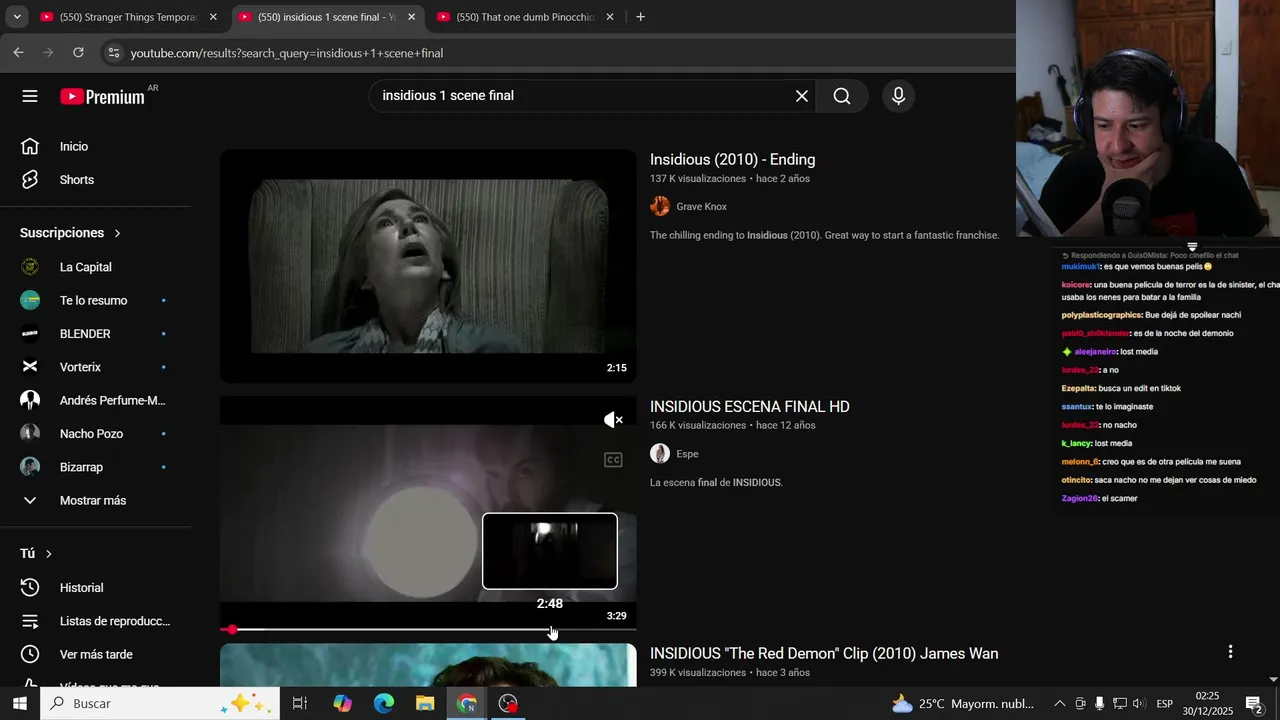Open the volume tray icon
The height and width of the screenshot is (720, 1280).
pyautogui.click(x=1139, y=704)
